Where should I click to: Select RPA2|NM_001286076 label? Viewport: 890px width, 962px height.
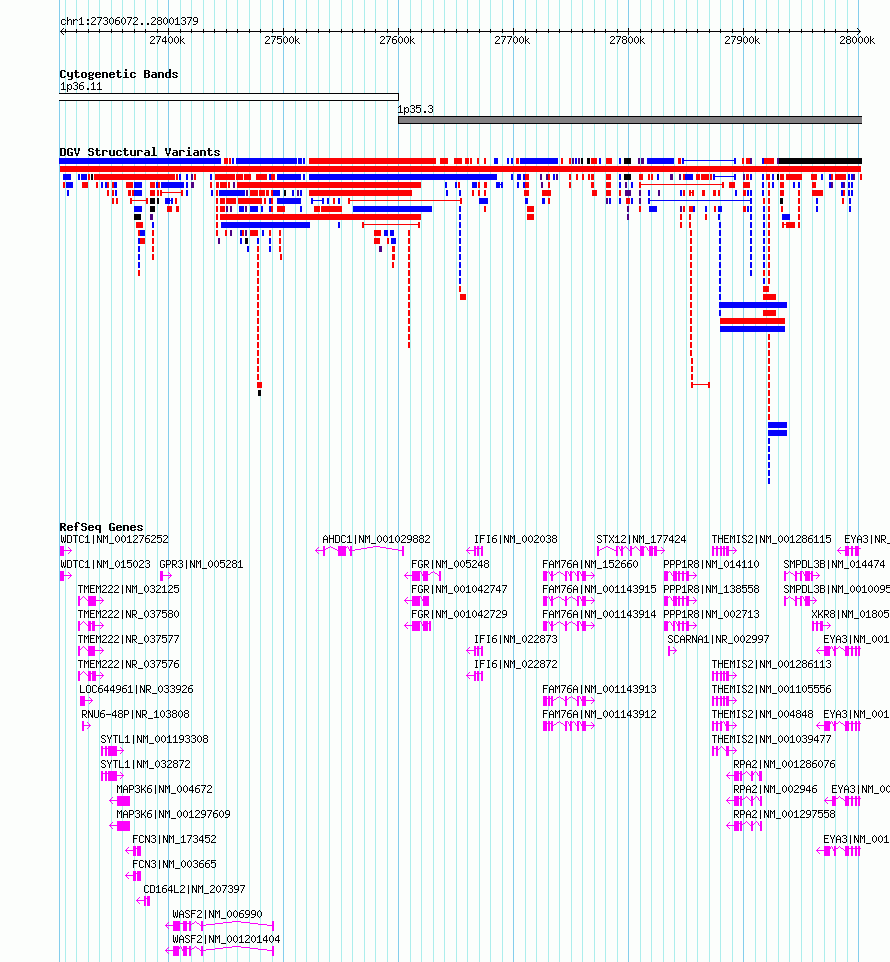785,764
